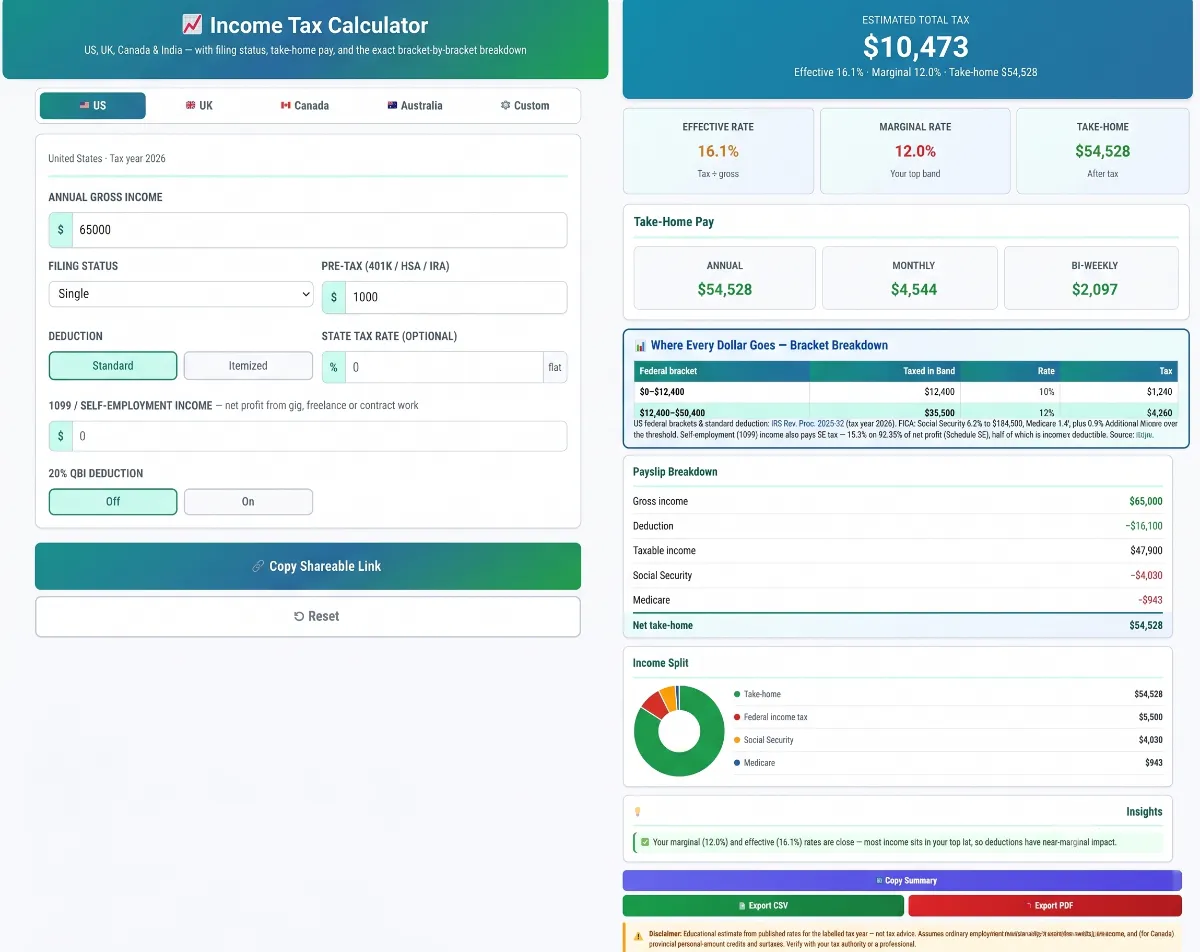Image resolution: width=1200 pixels, height=952 pixels.
Task: Click the green Take-home legend dot
Action: (x=737, y=694)
